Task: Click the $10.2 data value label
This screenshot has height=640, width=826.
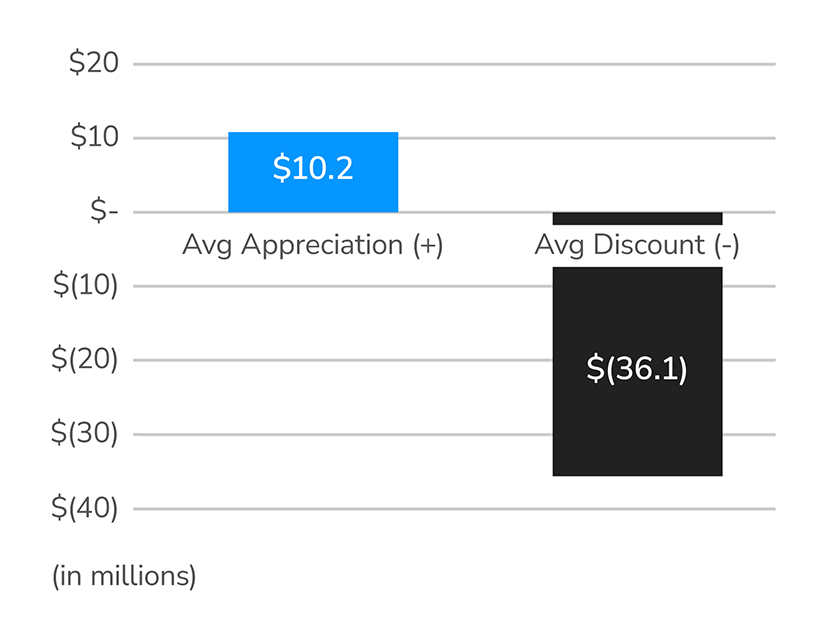Action: point(313,169)
